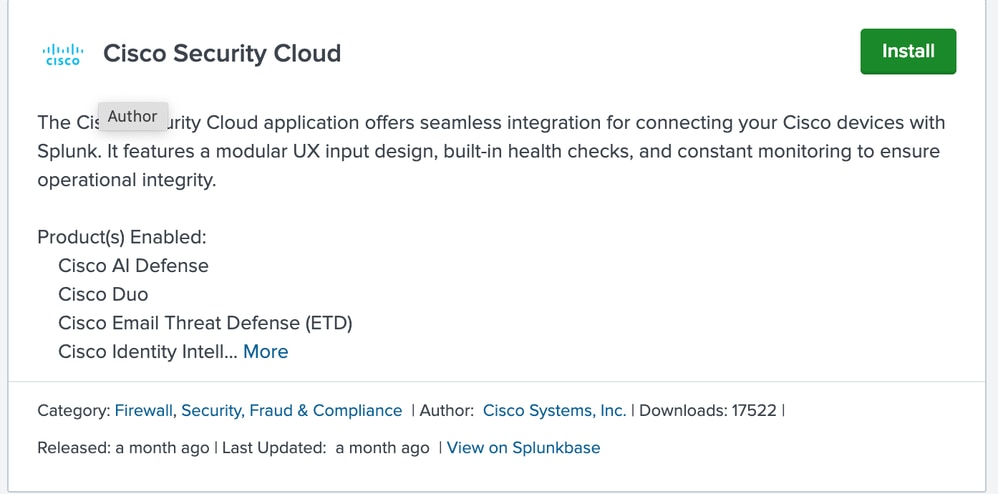
Task: Select the Cisco Duo line
Action: [103, 294]
